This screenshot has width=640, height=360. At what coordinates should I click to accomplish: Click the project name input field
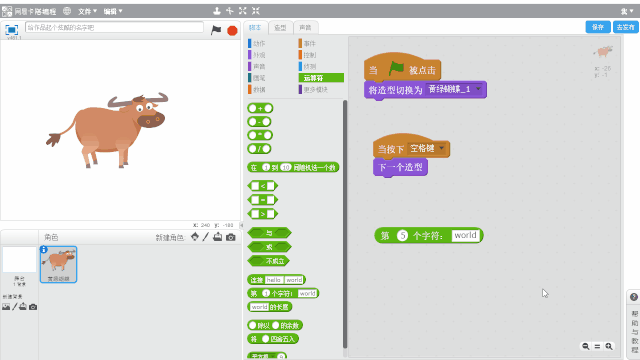114,27
